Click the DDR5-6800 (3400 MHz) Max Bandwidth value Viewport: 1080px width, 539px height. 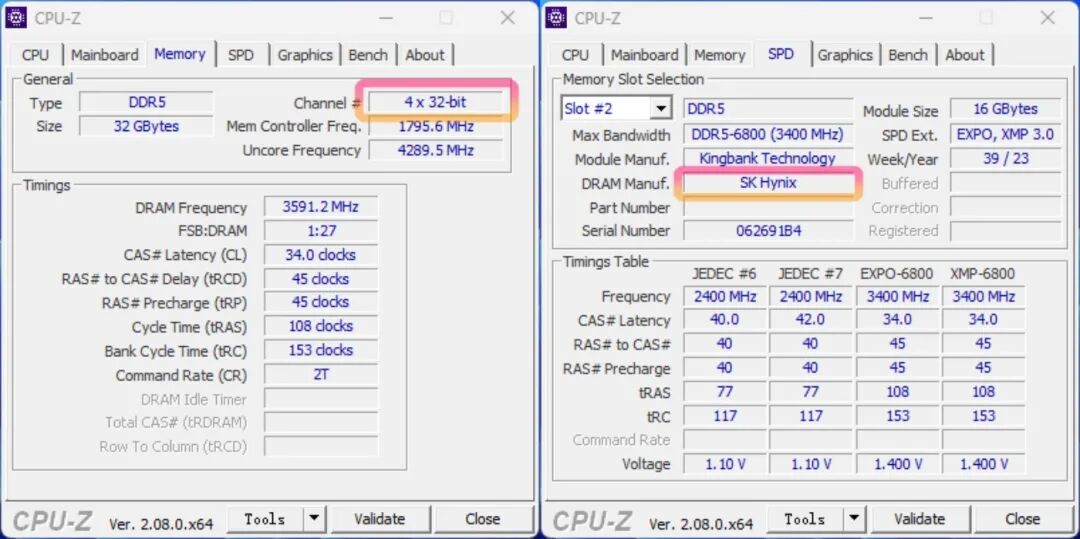click(x=769, y=134)
